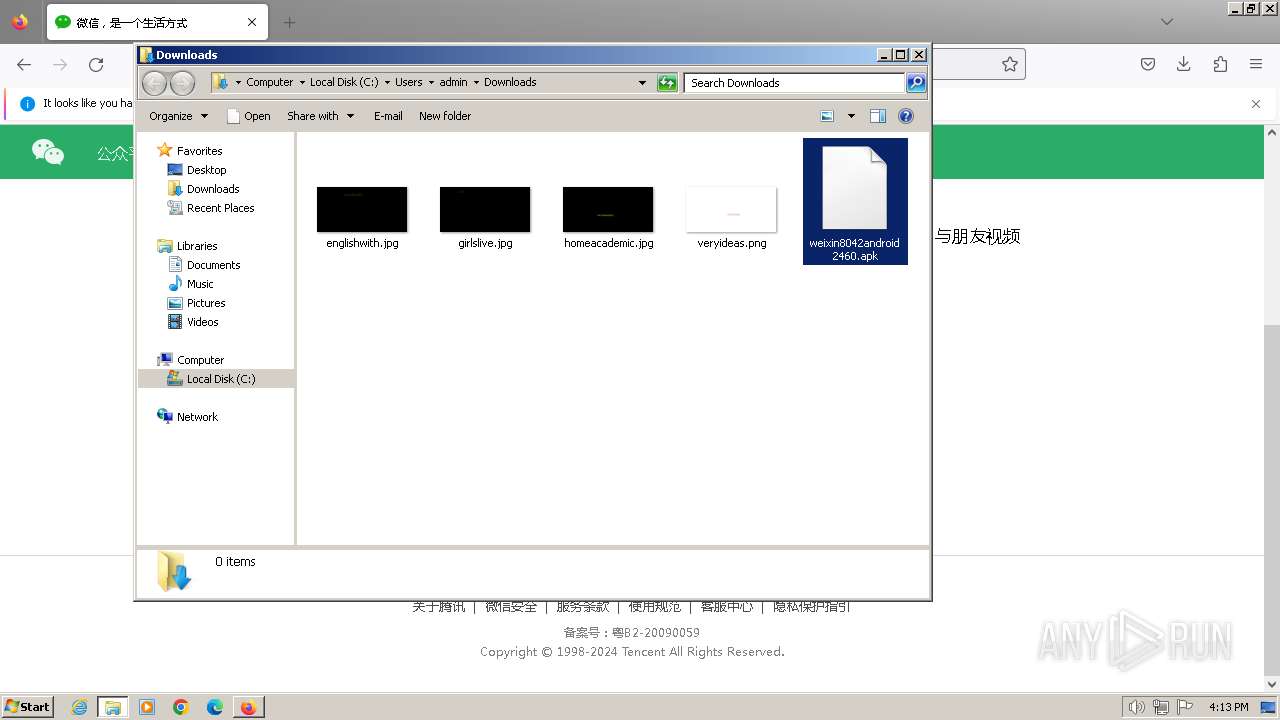Switch to the 微信 browser tab
This screenshot has width=1280, height=720.
point(155,22)
